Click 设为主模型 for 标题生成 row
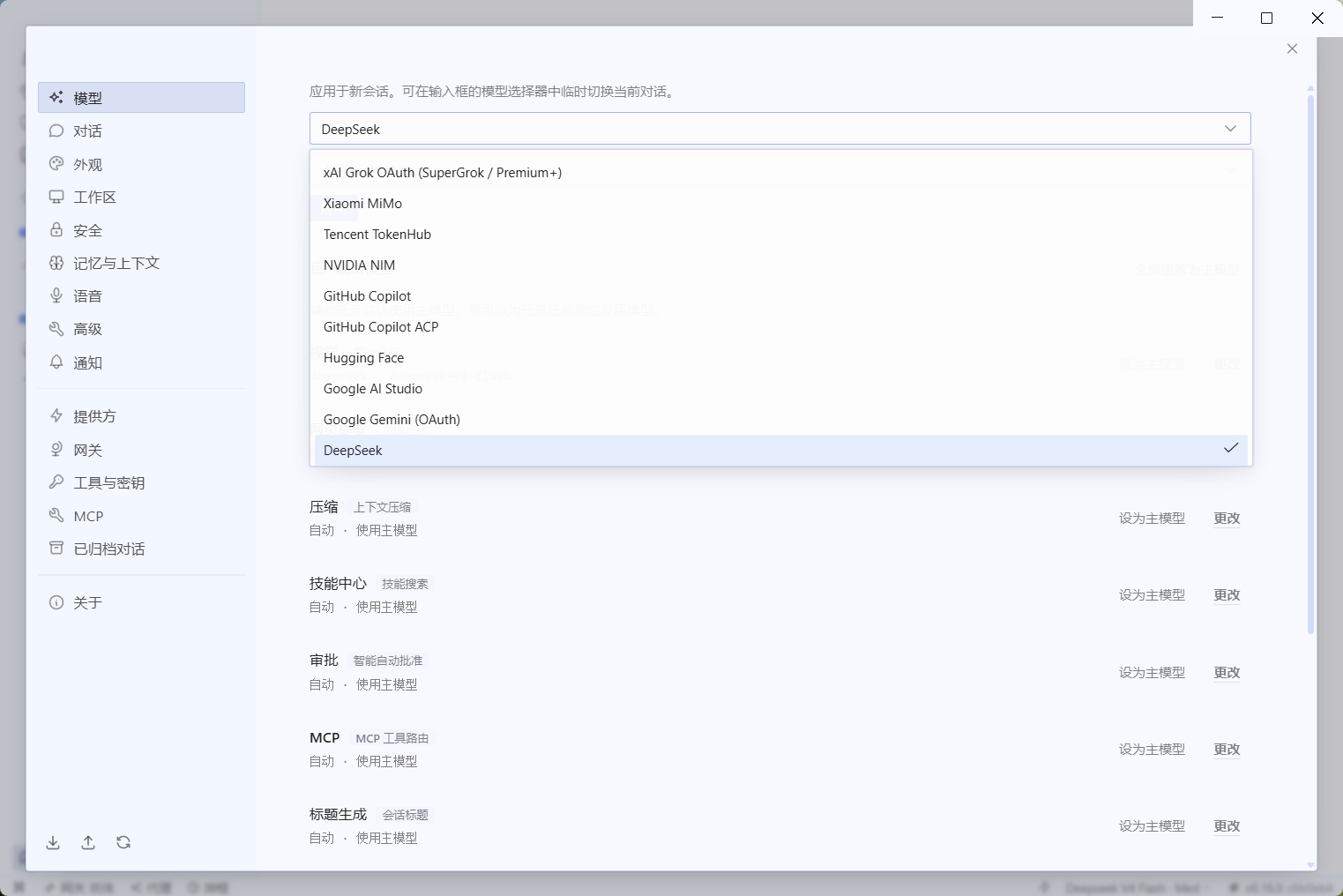The image size is (1343, 896). pyautogui.click(x=1152, y=826)
